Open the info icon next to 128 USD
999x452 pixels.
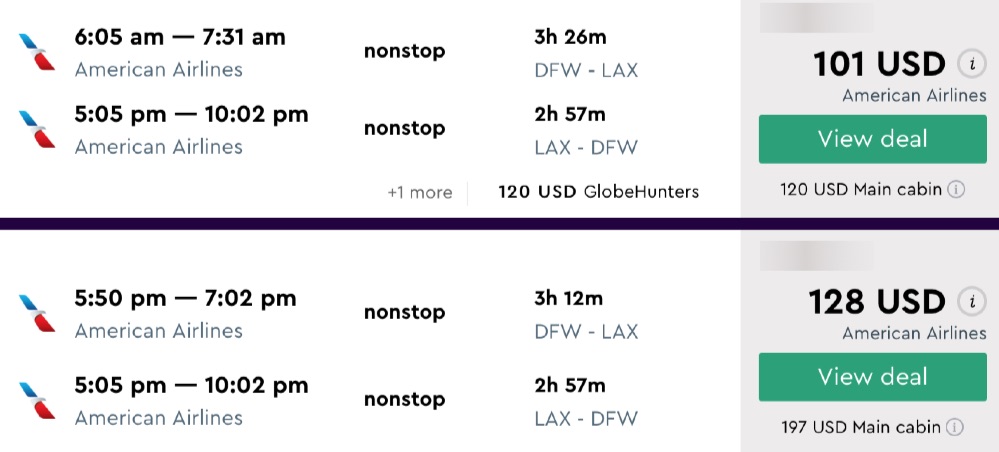click(970, 301)
